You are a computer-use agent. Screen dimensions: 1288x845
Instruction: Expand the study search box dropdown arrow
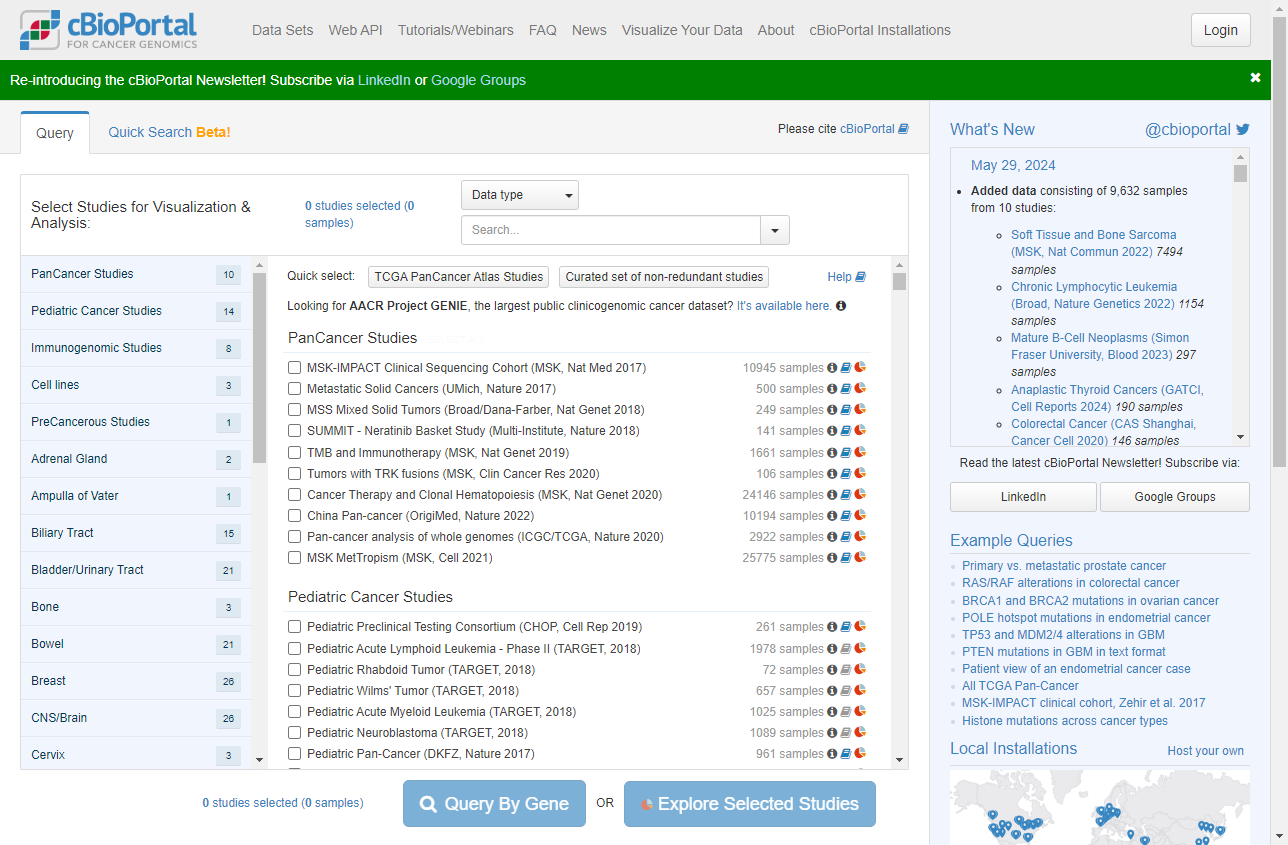775,230
